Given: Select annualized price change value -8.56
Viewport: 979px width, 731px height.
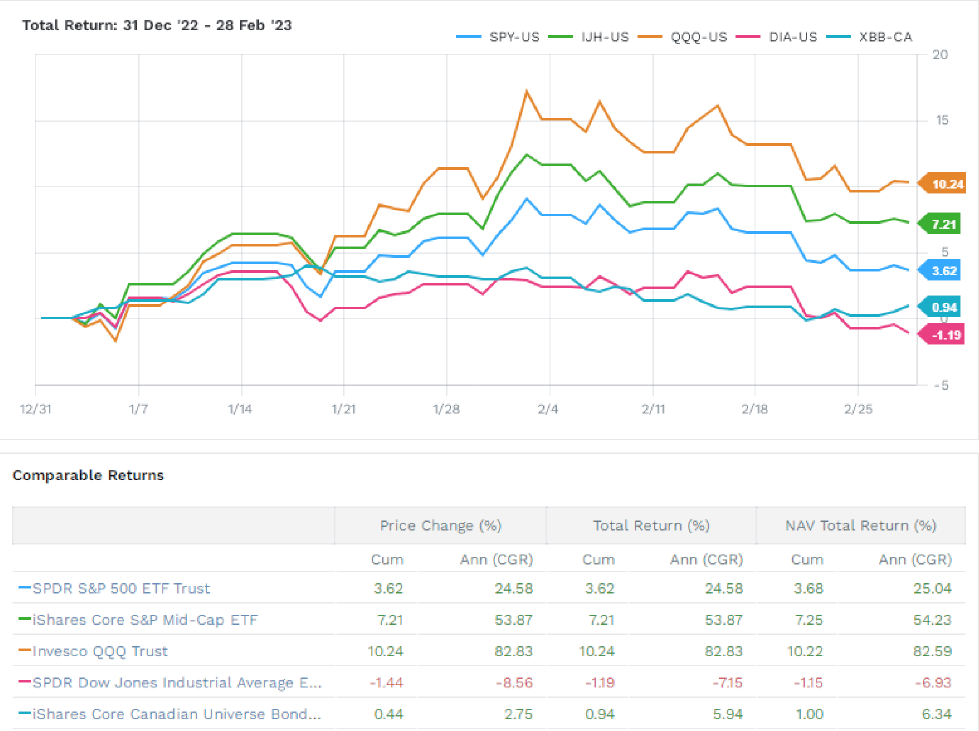Looking at the screenshot, I should [x=514, y=682].
